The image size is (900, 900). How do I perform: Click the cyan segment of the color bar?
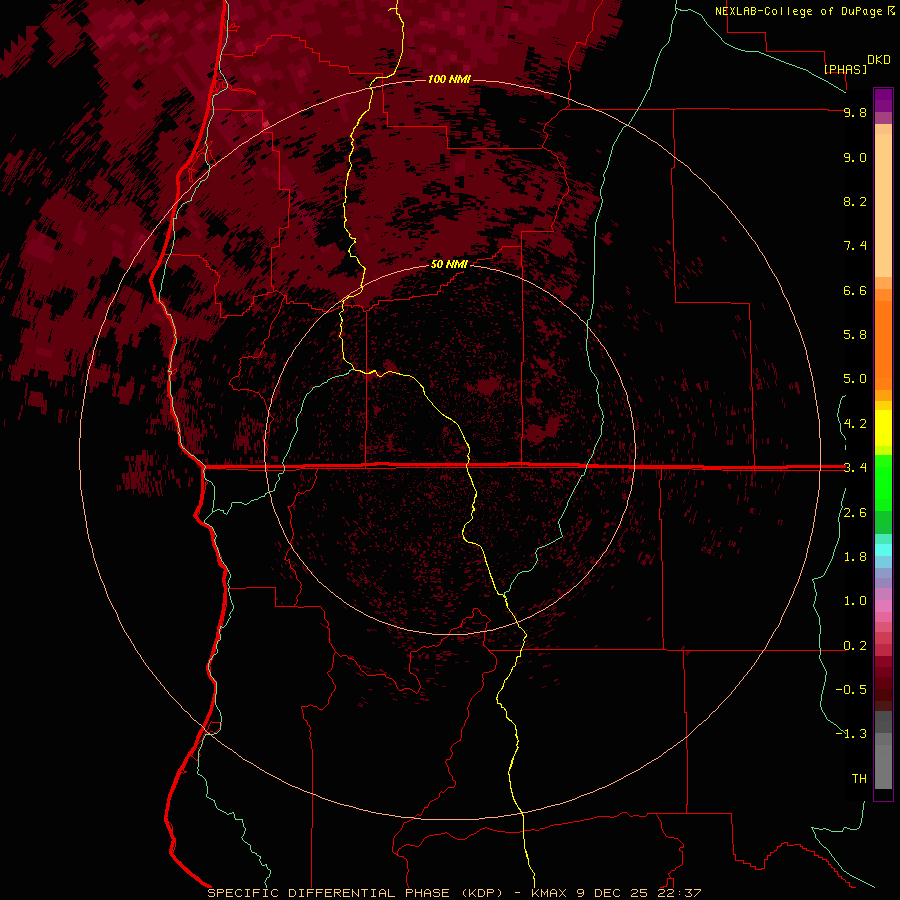883,550
